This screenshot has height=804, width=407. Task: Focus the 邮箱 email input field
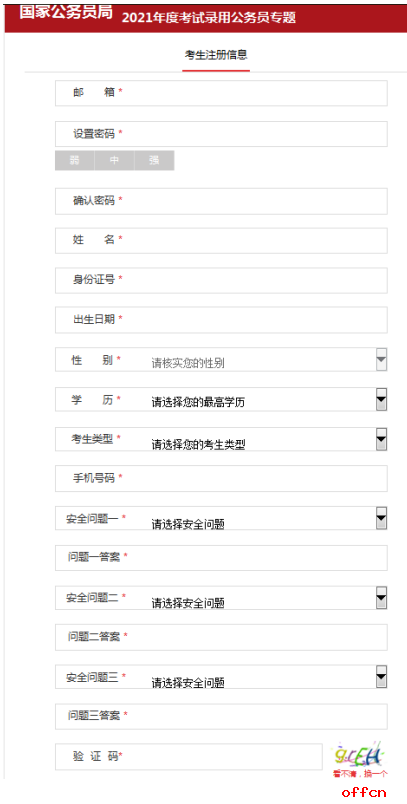221,93
